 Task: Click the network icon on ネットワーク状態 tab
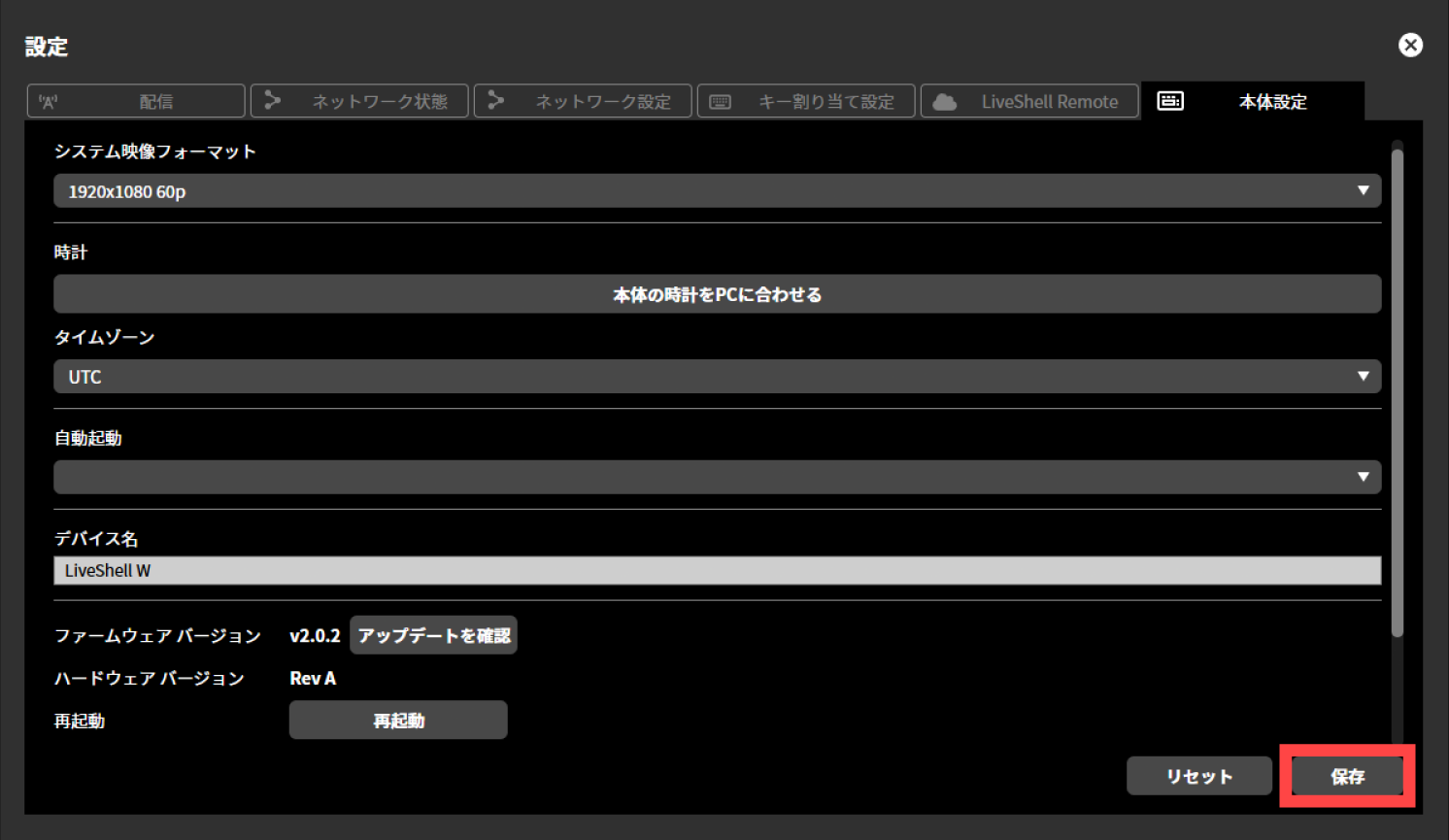[x=273, y=100]
